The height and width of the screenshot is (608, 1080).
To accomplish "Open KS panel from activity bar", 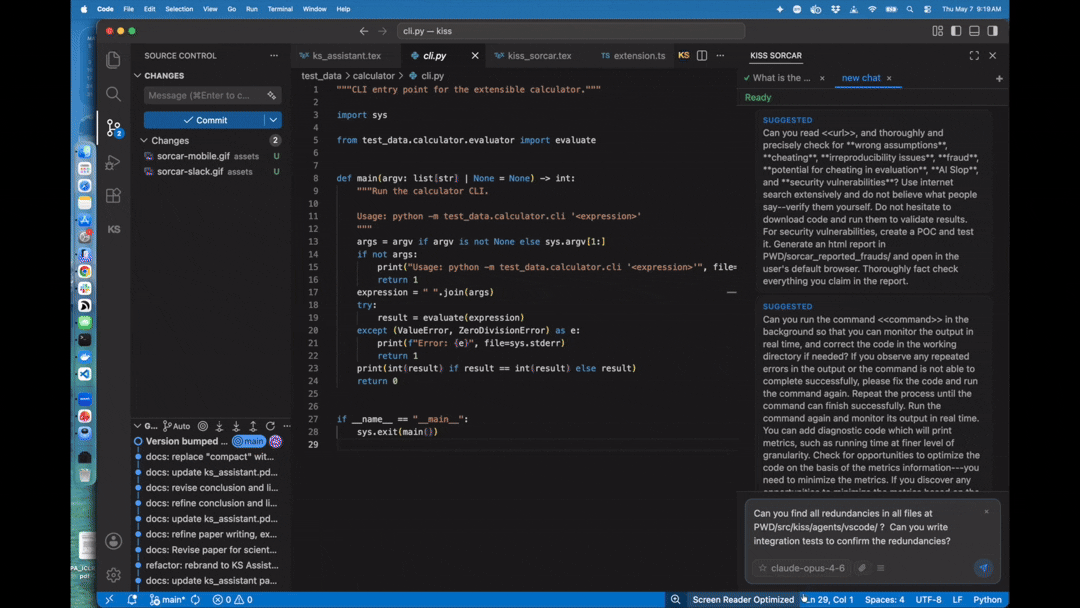I will [x=113, y=229].
